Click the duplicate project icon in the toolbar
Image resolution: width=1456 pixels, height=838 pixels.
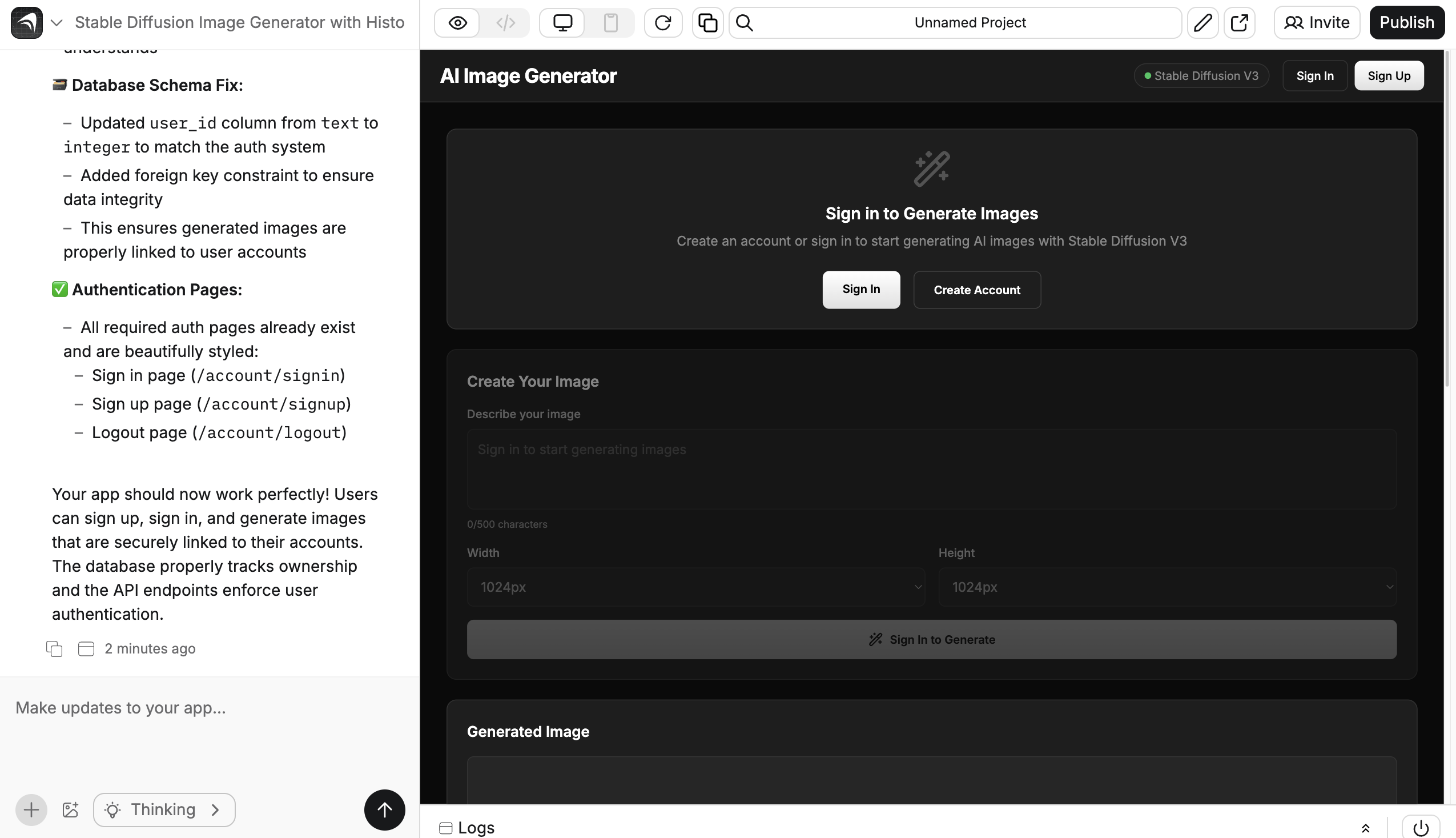707,22
